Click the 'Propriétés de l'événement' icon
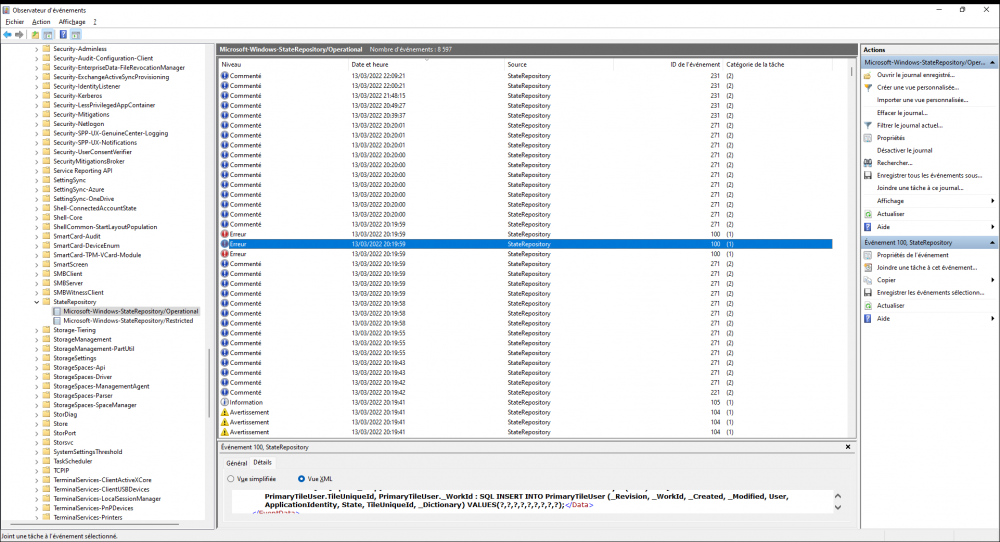This screenshot has width=1000, height=542. 868,255
